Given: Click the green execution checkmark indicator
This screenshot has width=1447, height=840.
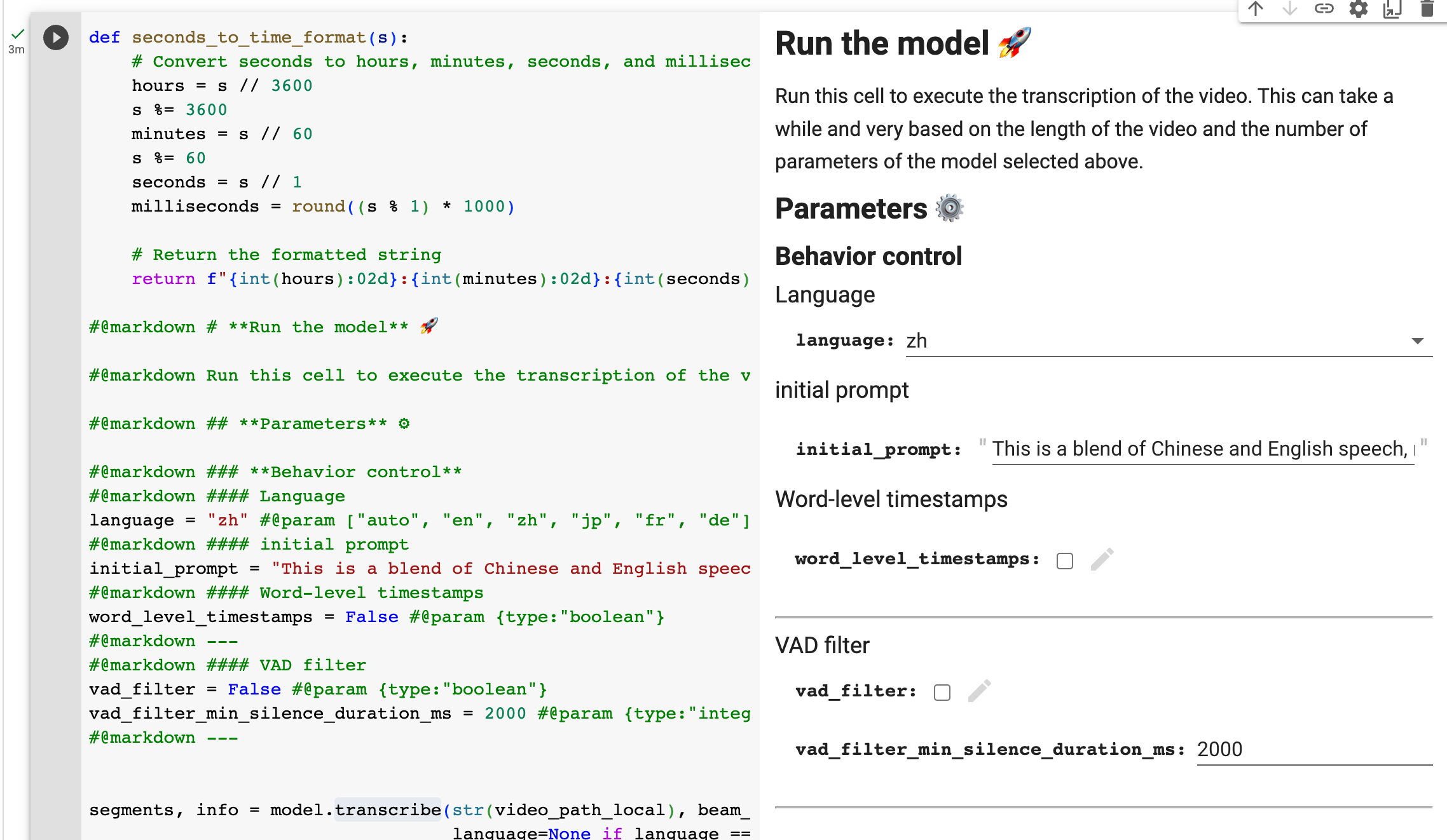Looking at the screenshot, I should (17, 32).
